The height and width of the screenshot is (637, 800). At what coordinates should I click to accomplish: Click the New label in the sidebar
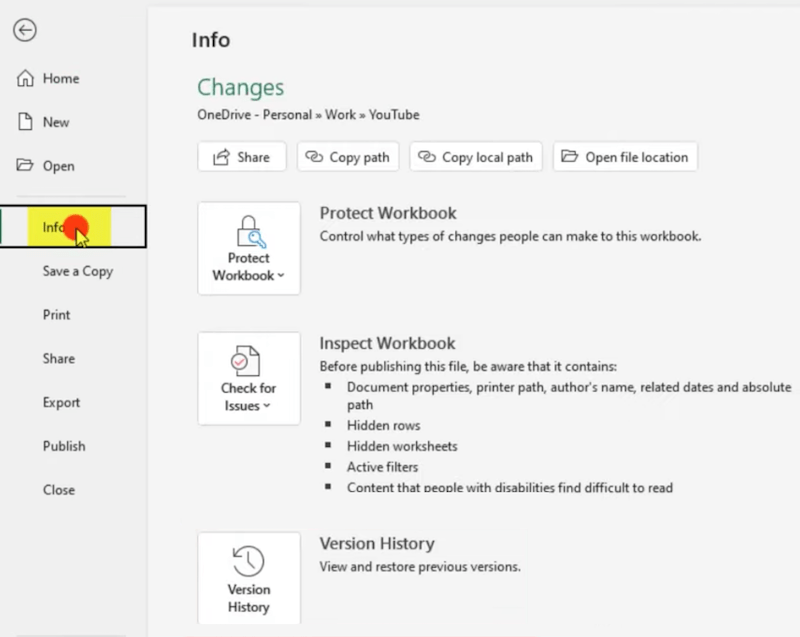pos(56,122)
